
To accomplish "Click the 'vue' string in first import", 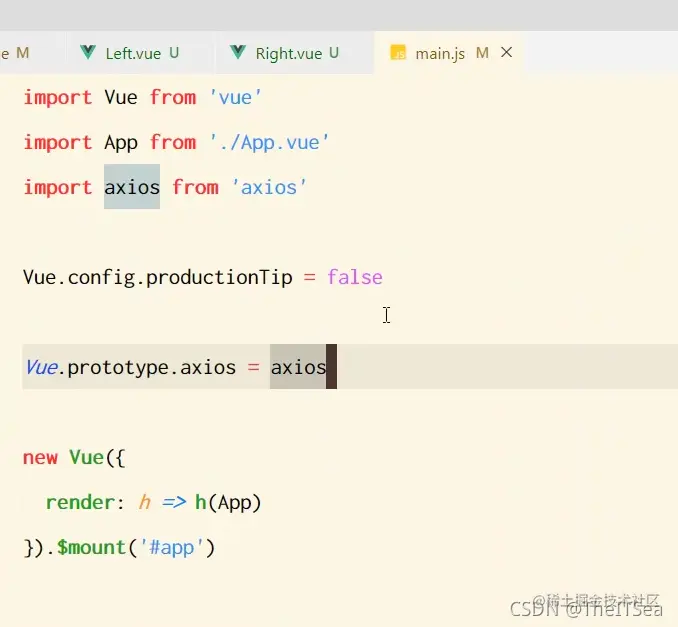I will pyautogui.click(x=235, y=97).
